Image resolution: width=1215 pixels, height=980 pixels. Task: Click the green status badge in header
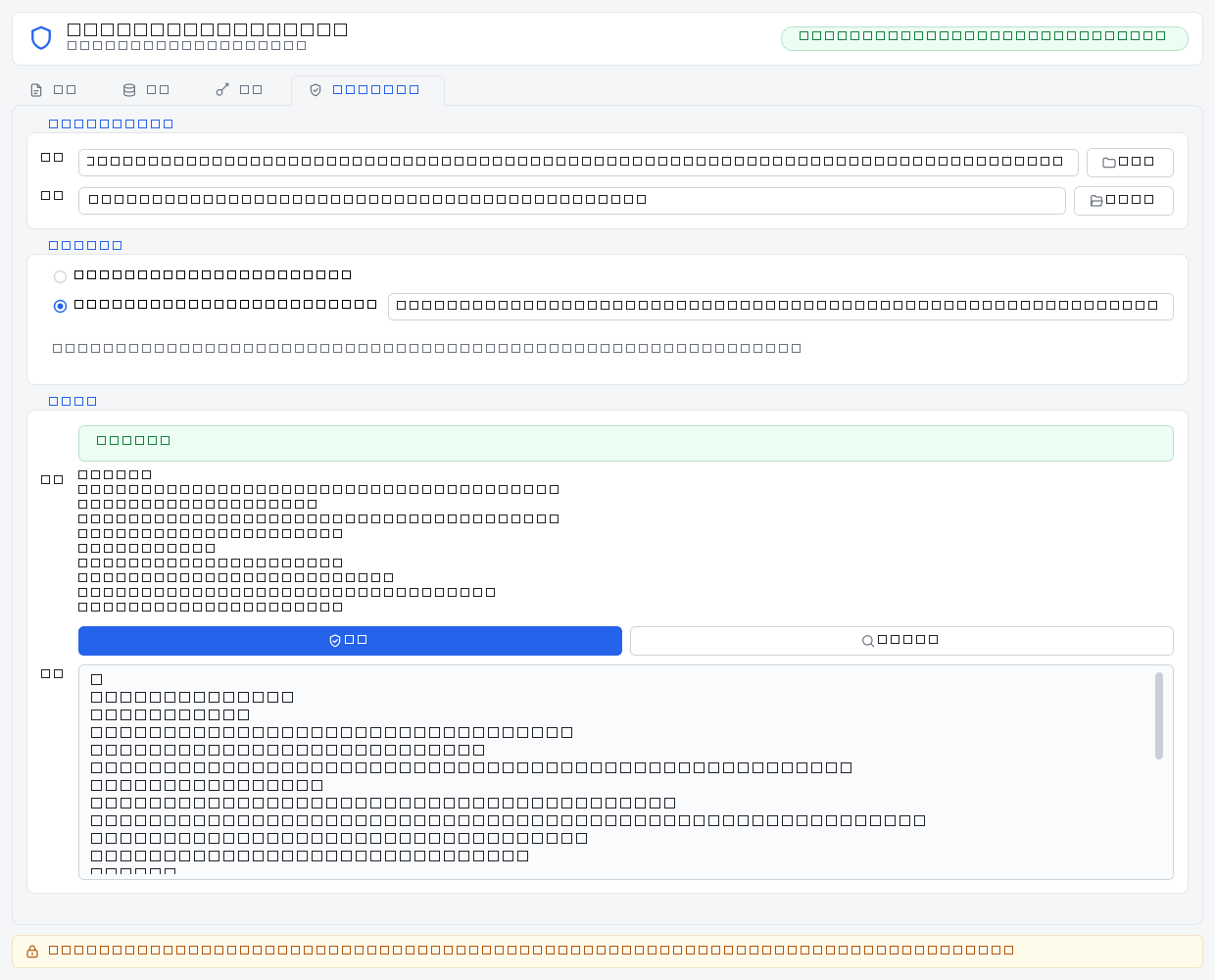[x=984, y=38]
